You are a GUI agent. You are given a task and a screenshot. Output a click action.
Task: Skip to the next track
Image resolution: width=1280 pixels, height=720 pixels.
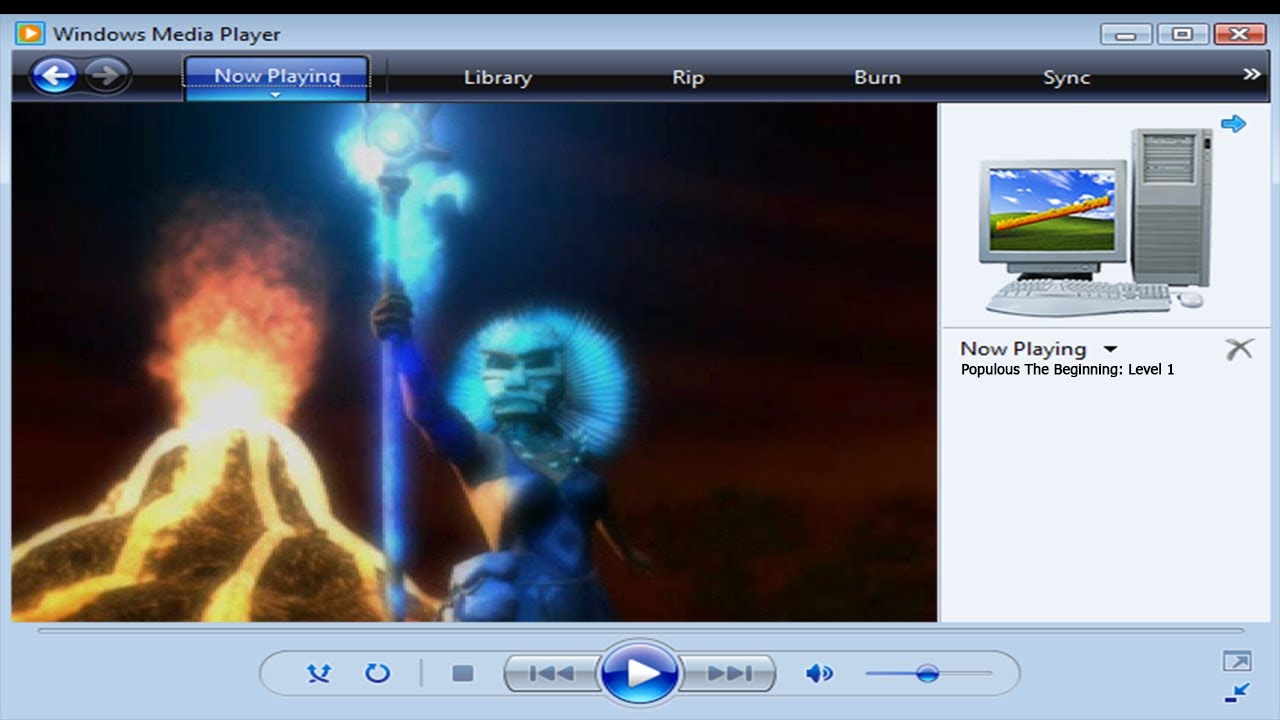[730, 673]
